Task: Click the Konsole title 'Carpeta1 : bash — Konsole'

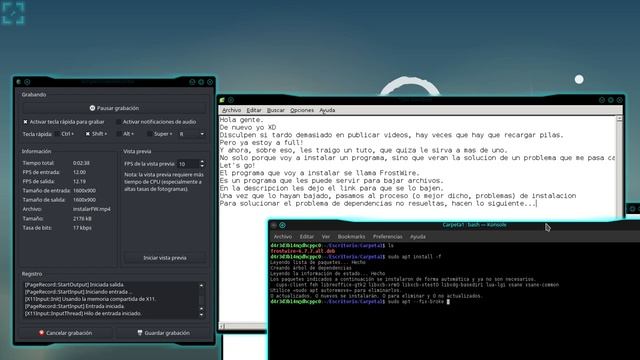Action: [x=474, y=225]
